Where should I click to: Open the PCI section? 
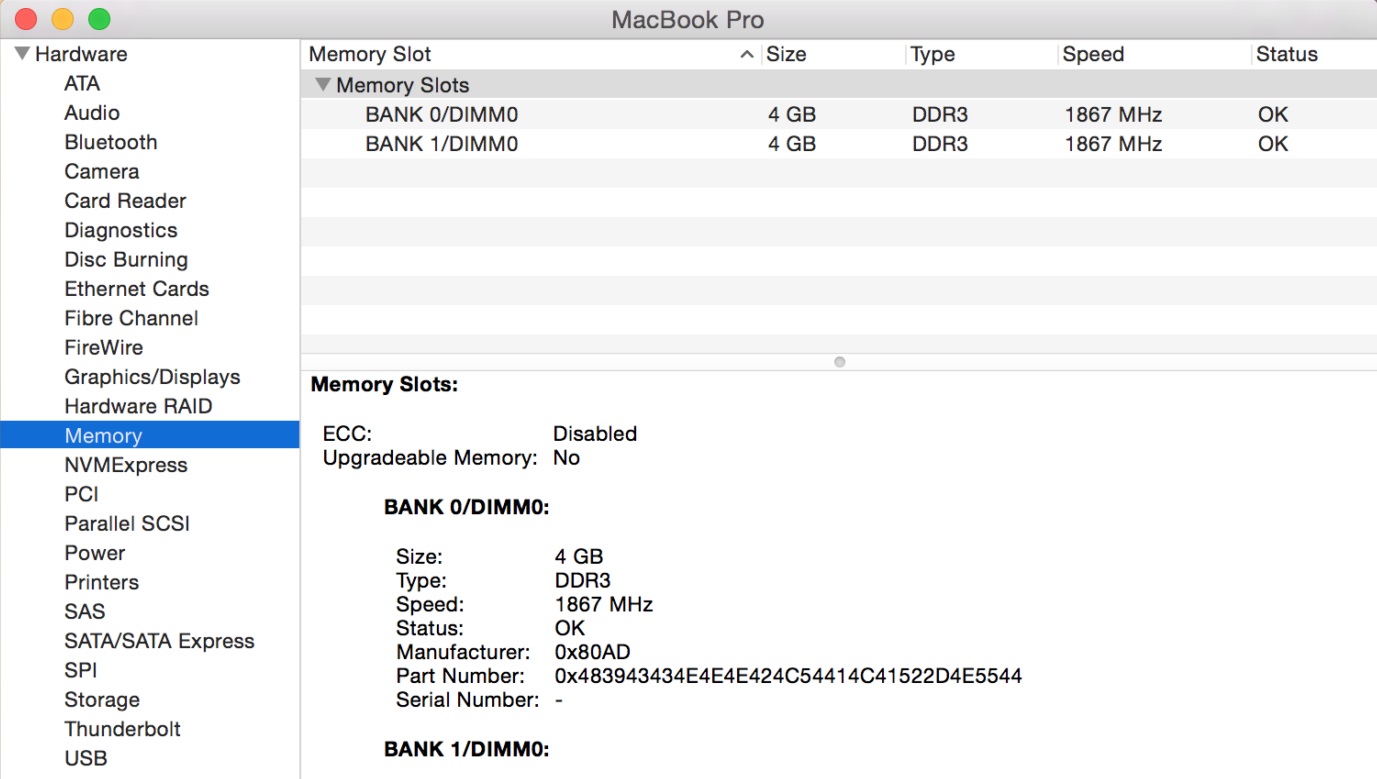click(x=81, y=494)
